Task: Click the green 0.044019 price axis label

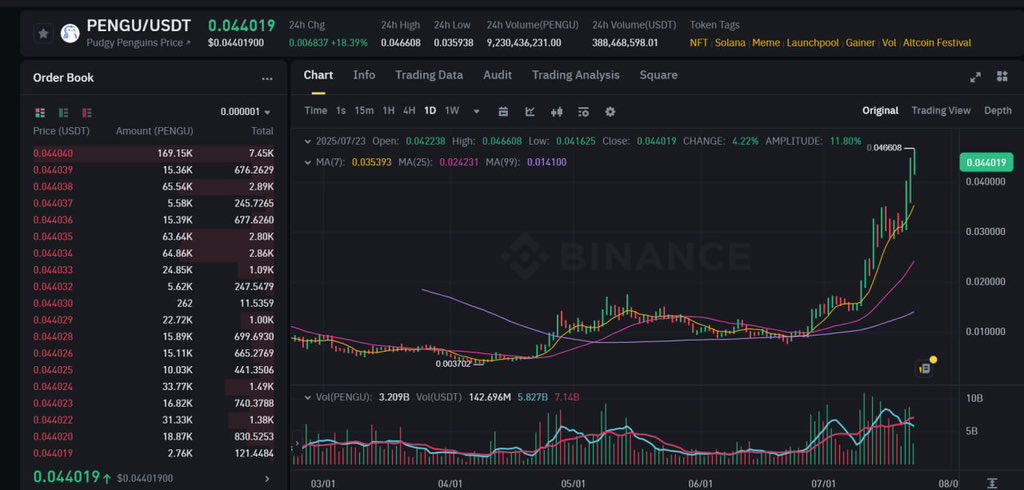Action: [x=986, y=163]
